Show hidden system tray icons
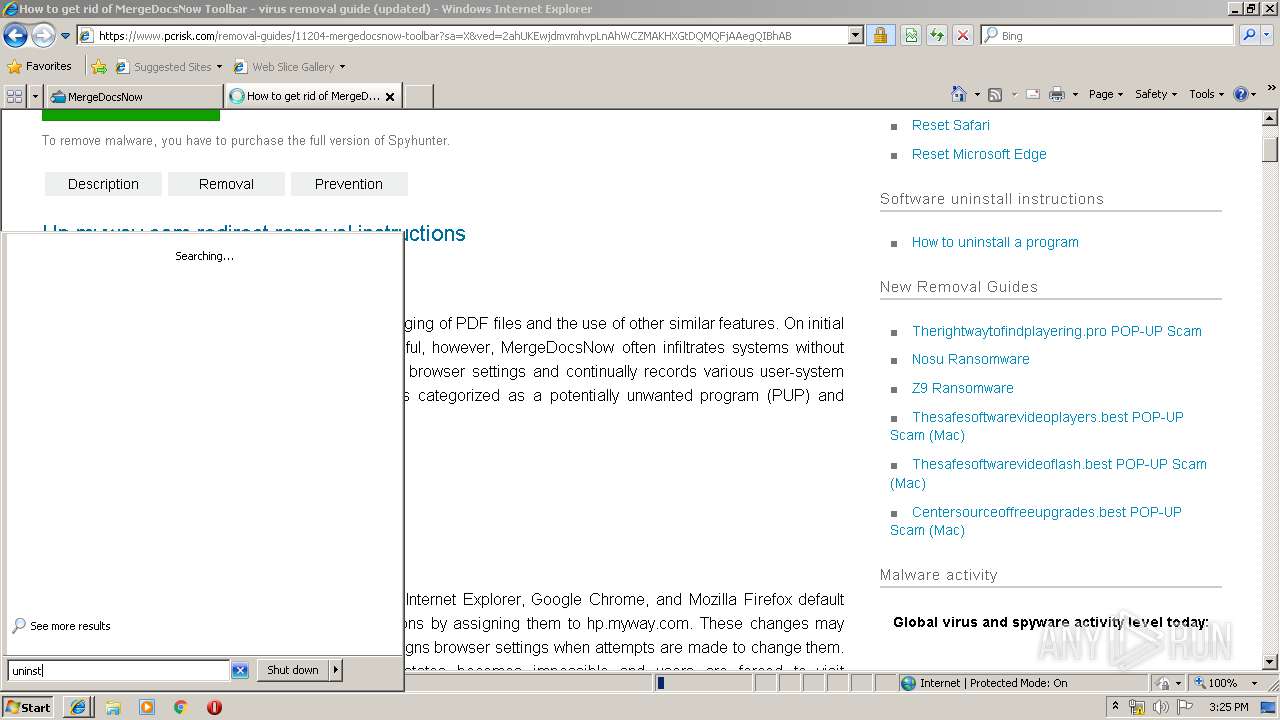1280x720 pixels. click(1116, 707)
